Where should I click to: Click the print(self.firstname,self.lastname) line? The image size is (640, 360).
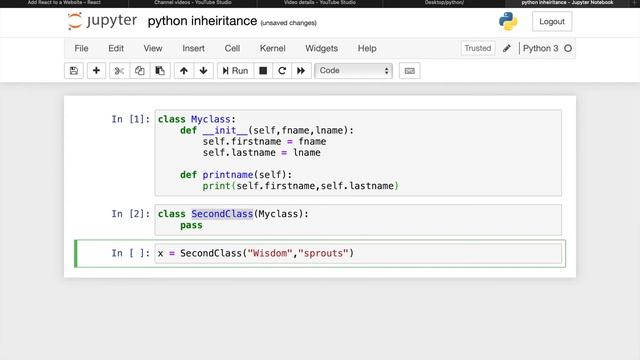click(x=300, y=186)
